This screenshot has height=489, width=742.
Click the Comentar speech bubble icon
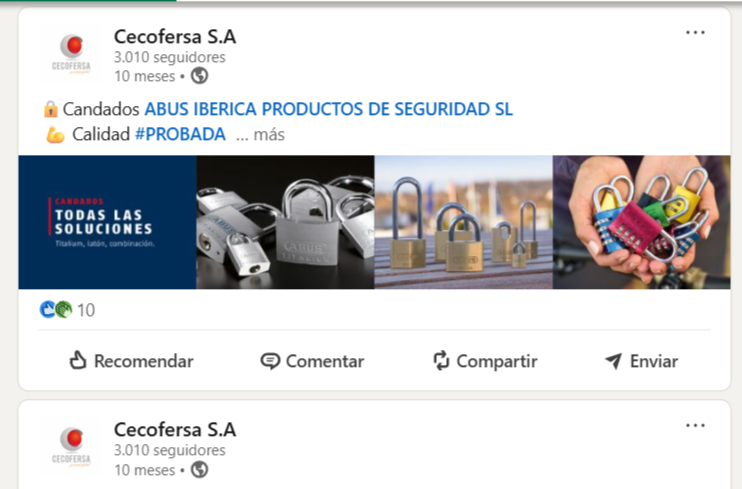270,361
